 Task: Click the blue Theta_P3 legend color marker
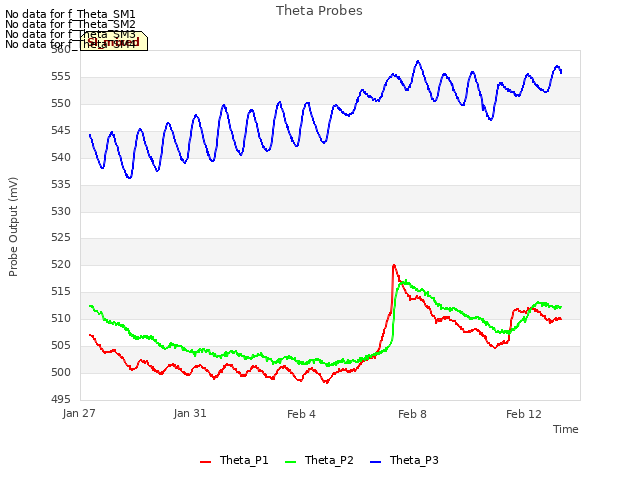click(x=375, y=462)
